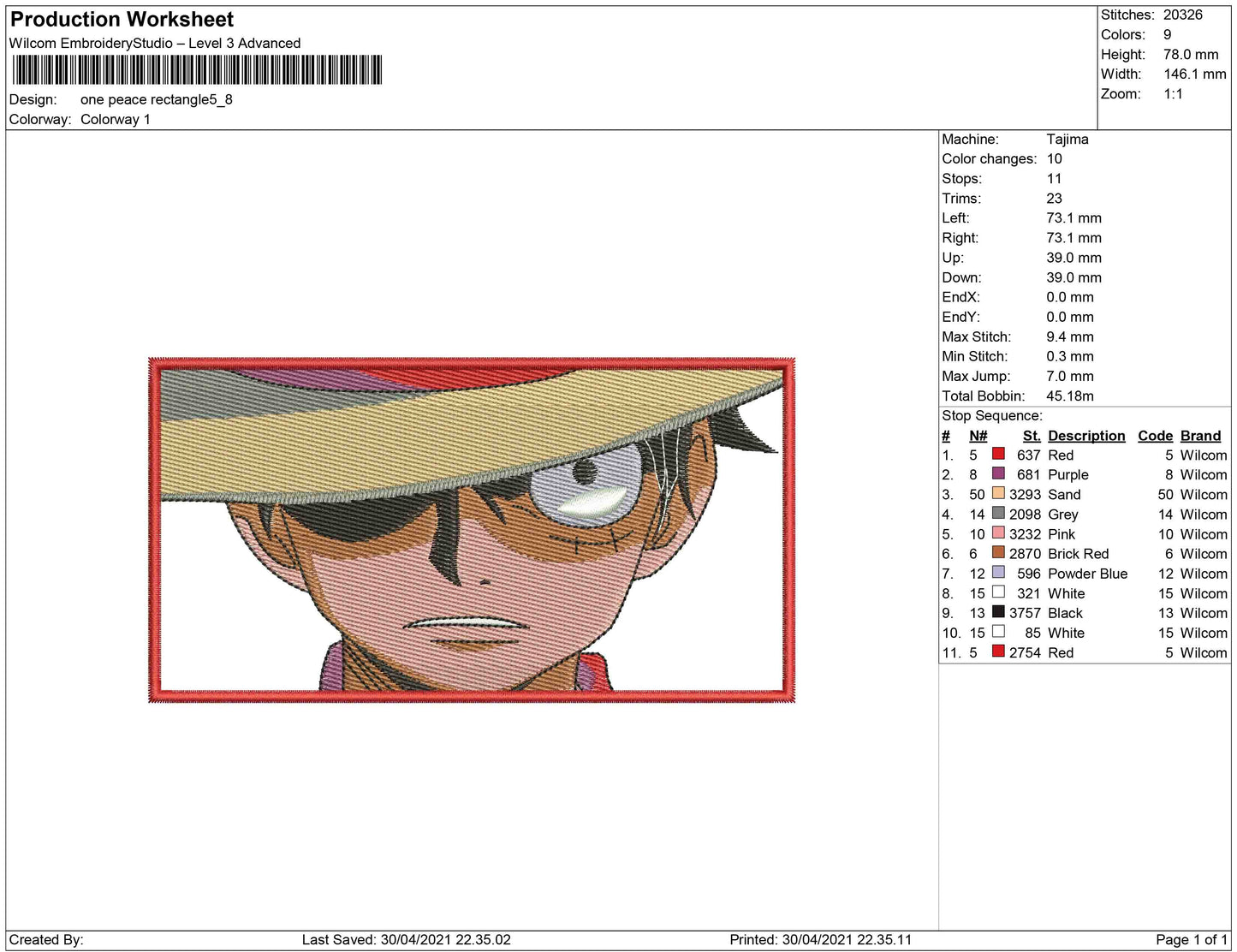The width and height of the screenshot is (1237, 952).
Task: Click the 'Down:' label
Action: [962, 277]
